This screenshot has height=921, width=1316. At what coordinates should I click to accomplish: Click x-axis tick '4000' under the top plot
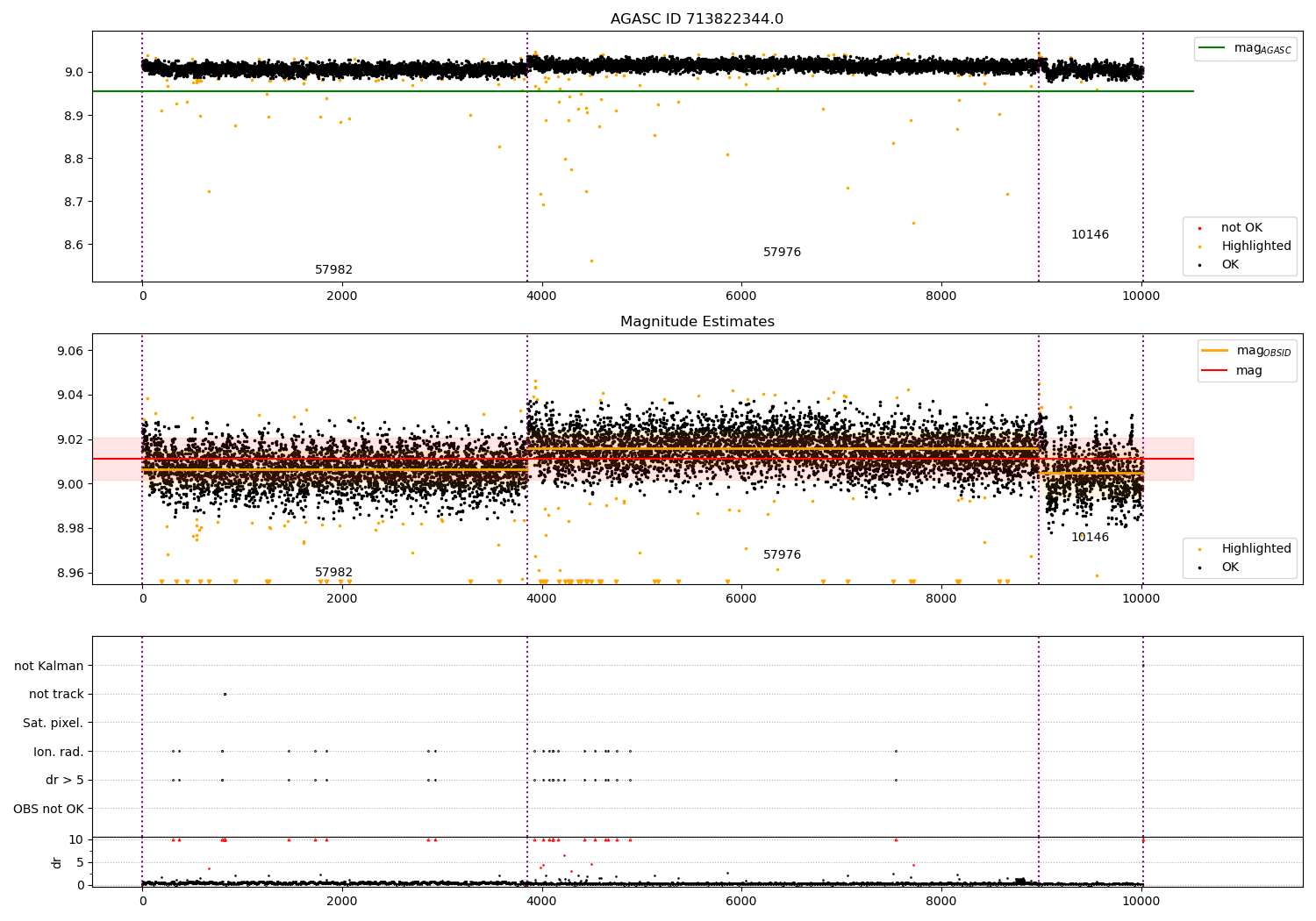(x=541, y=296)
